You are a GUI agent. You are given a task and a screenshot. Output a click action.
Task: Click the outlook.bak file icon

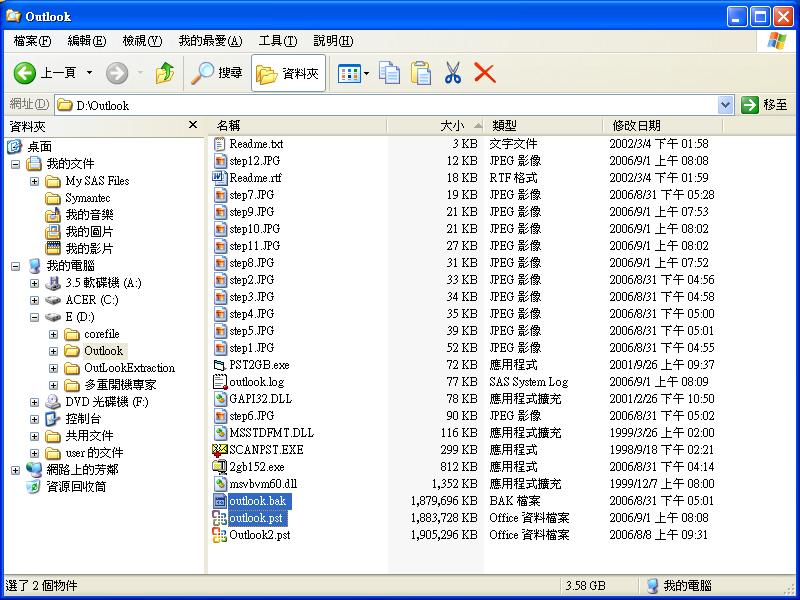pos(220,501)
